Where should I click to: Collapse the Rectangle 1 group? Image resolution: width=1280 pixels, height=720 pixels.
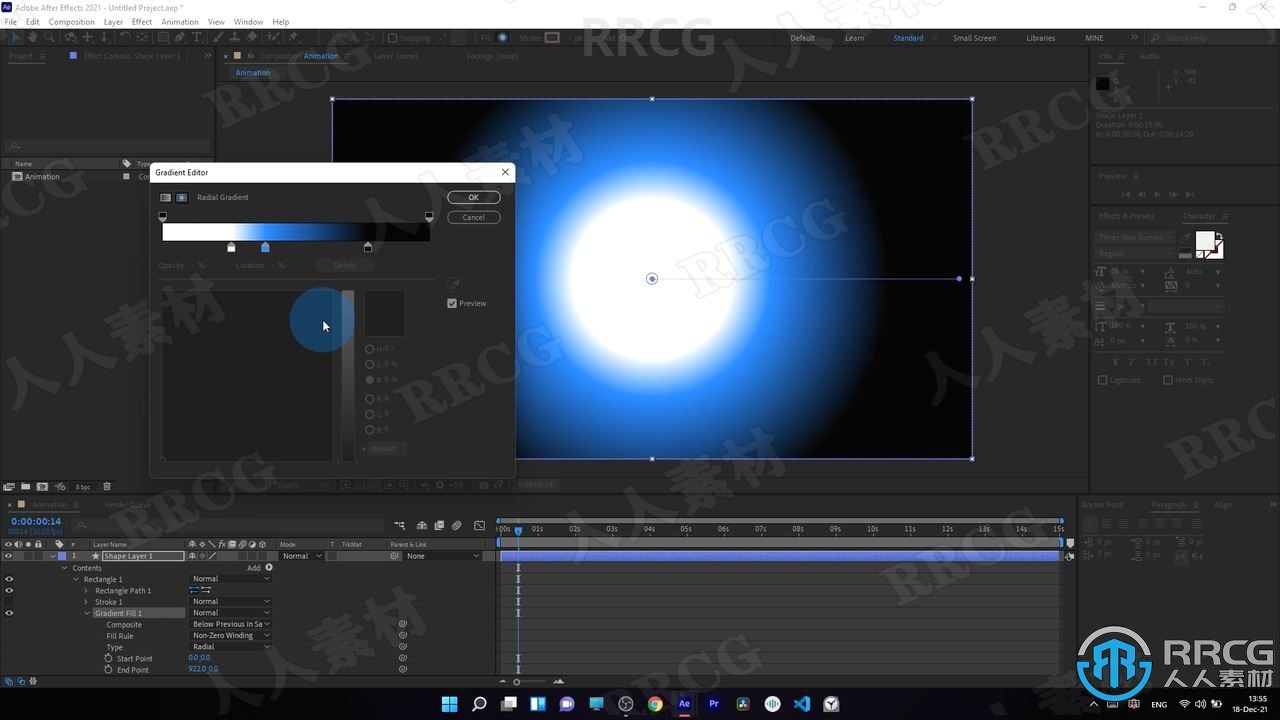coord(75,579)
